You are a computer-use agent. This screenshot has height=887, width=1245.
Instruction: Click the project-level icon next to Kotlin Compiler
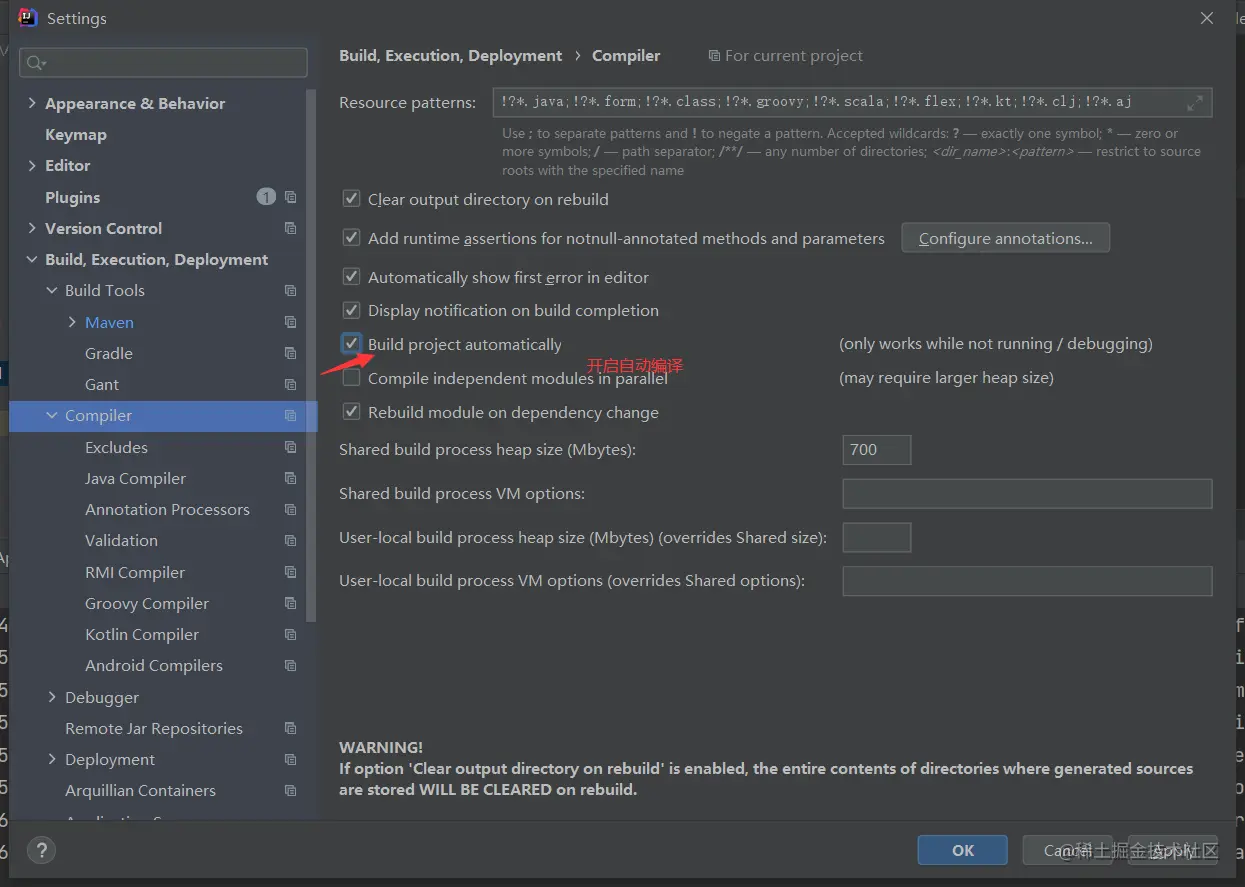[290, 634]
